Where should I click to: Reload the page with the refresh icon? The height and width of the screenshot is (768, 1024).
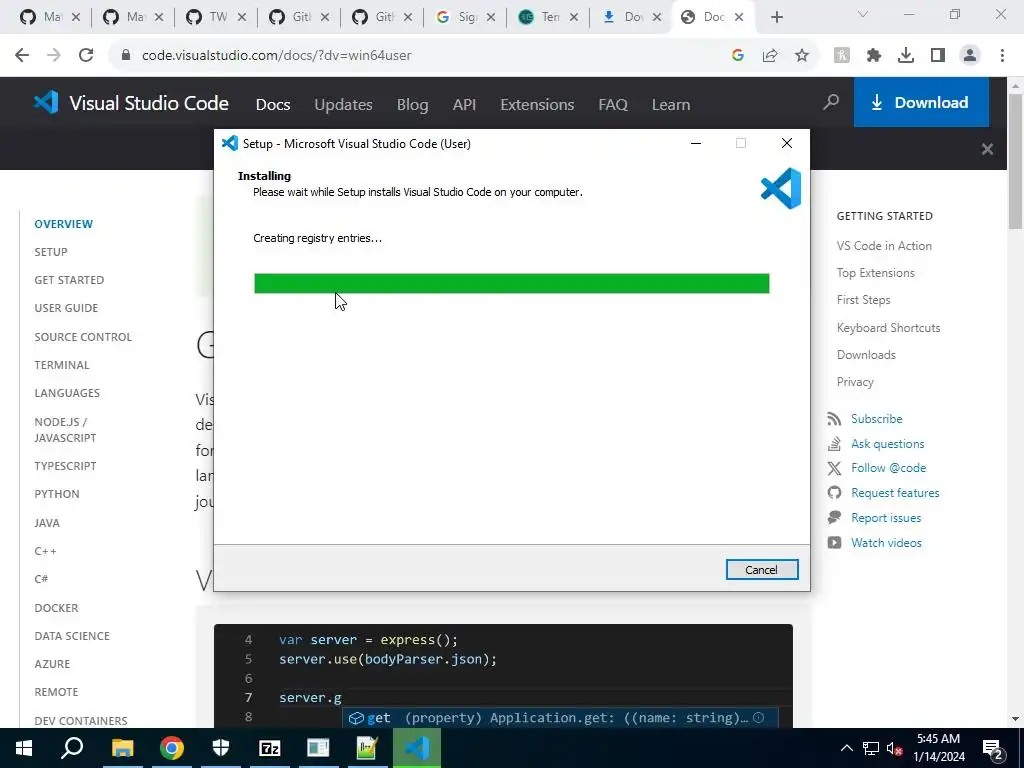(x=86, y=56)
